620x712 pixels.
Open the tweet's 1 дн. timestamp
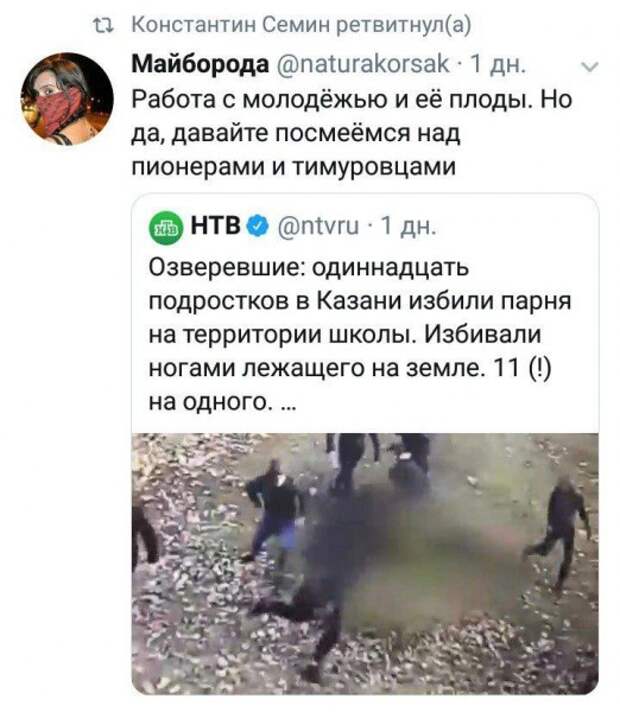498,64
